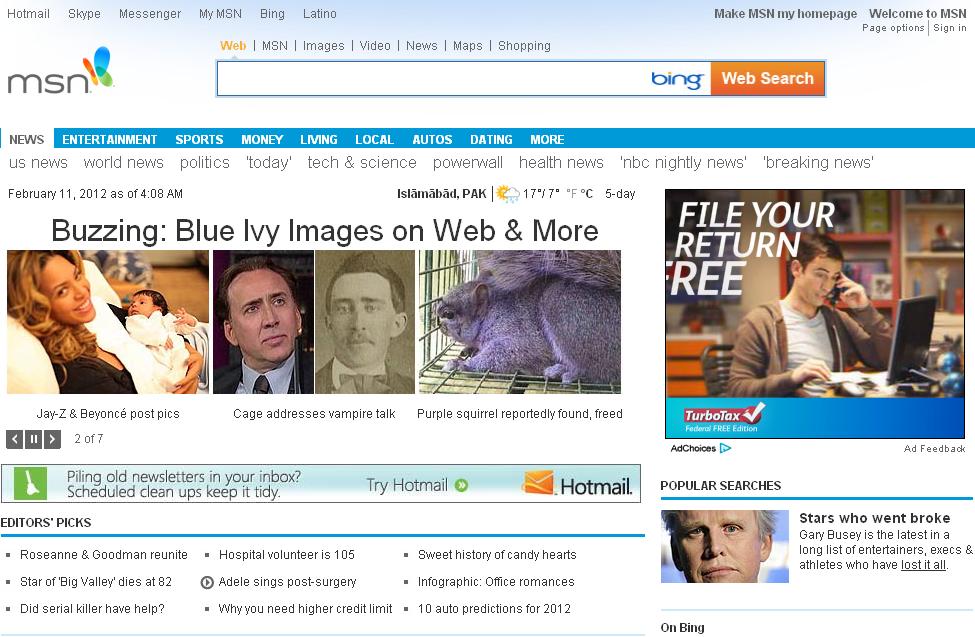Advance to next slideshow story
This screenshot has width=975, height=637.
click(53, 439)
